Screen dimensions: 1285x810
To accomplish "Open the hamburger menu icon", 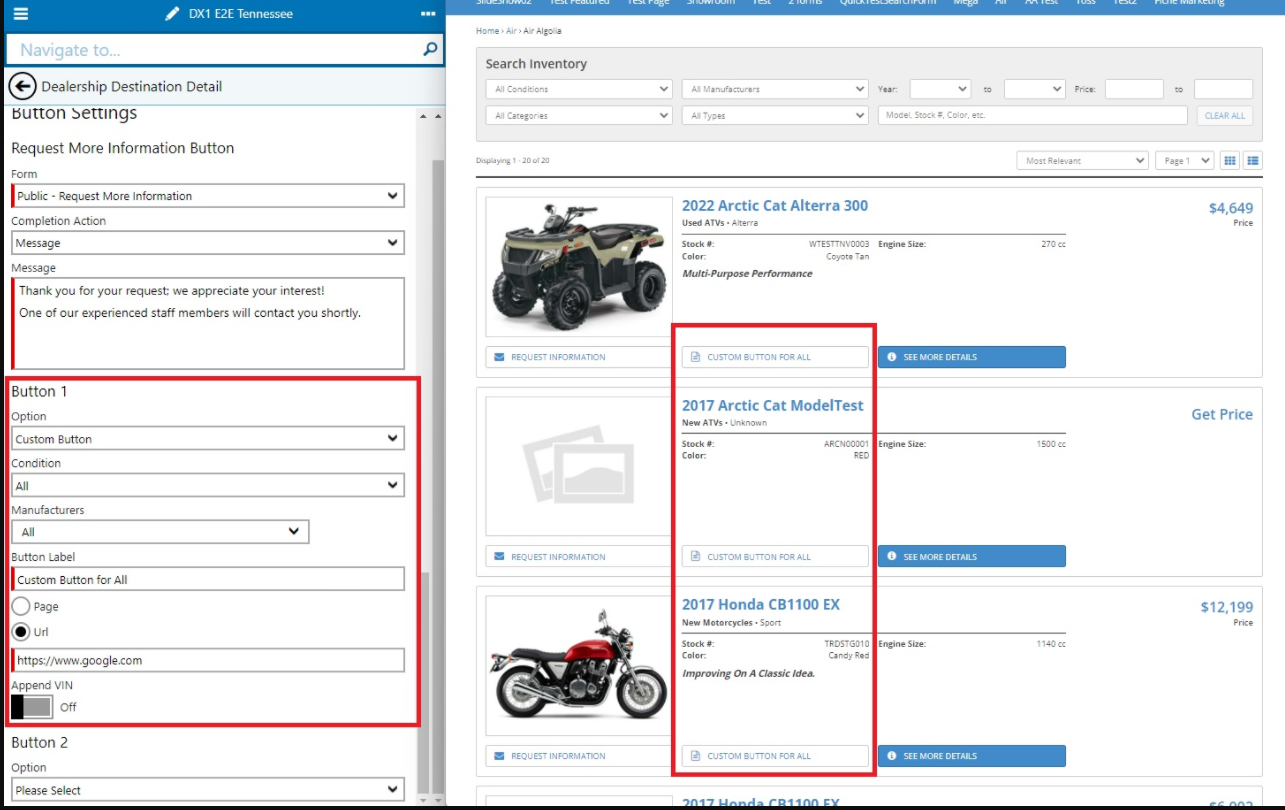I will coord(21,14).
